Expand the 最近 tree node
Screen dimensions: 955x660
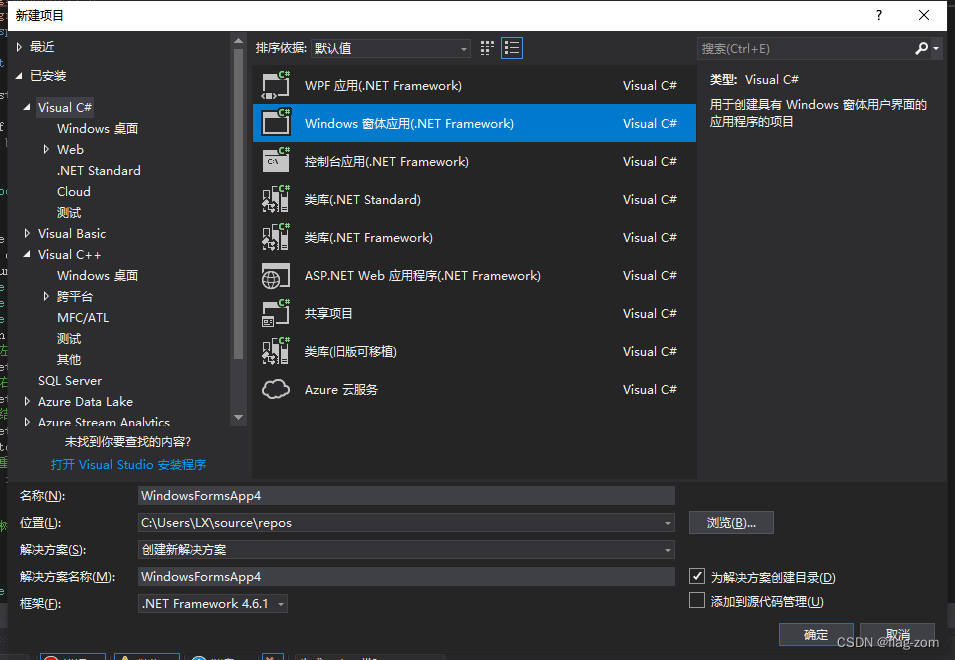tap(19, 47)
